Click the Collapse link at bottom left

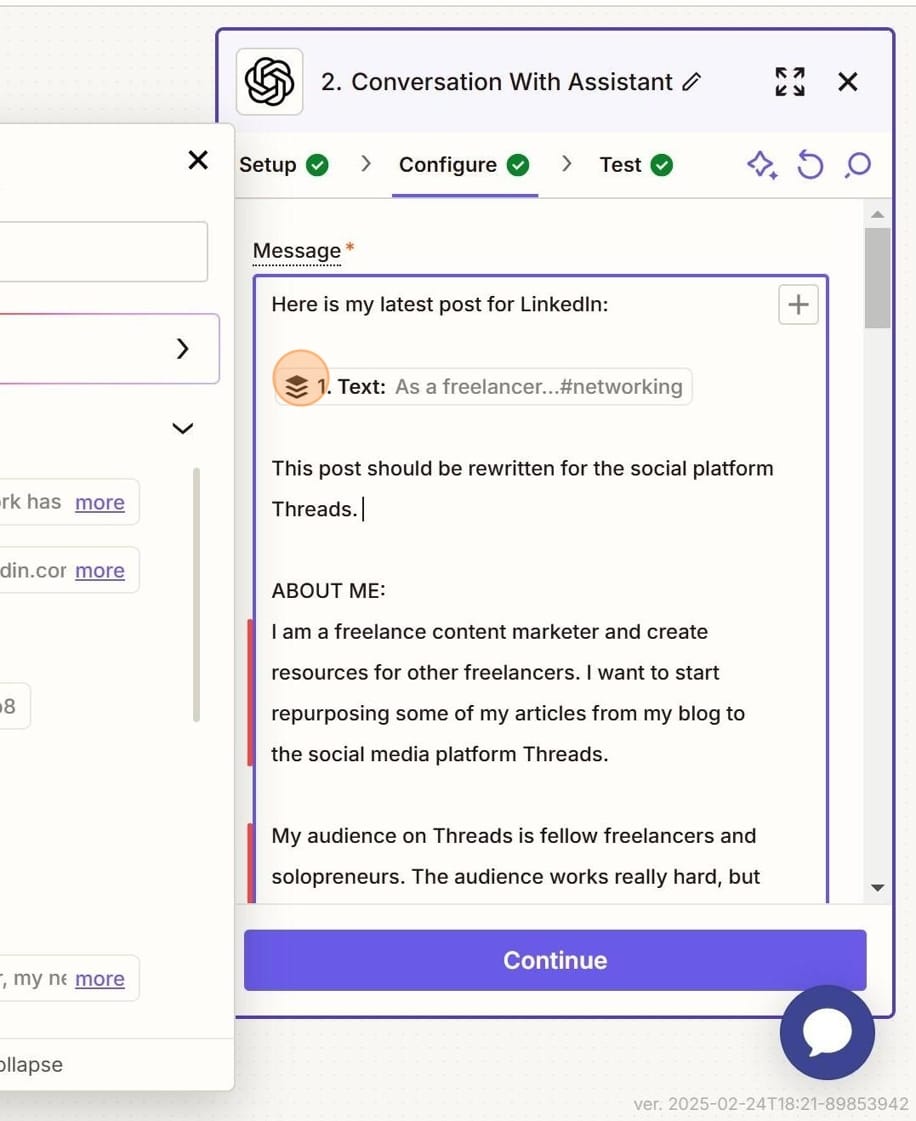pyautogui.click(x=31, y=1064)
